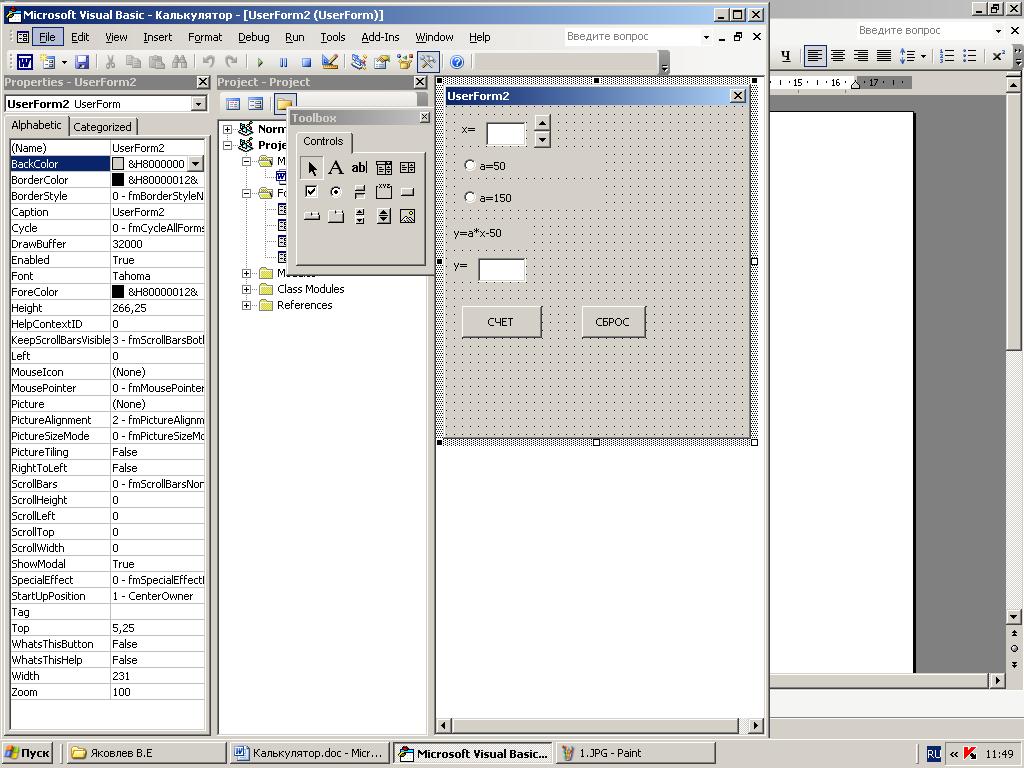The image size is (1024, 768).
Task: Click View Object icon in Project panel
Action: point(255,104)
